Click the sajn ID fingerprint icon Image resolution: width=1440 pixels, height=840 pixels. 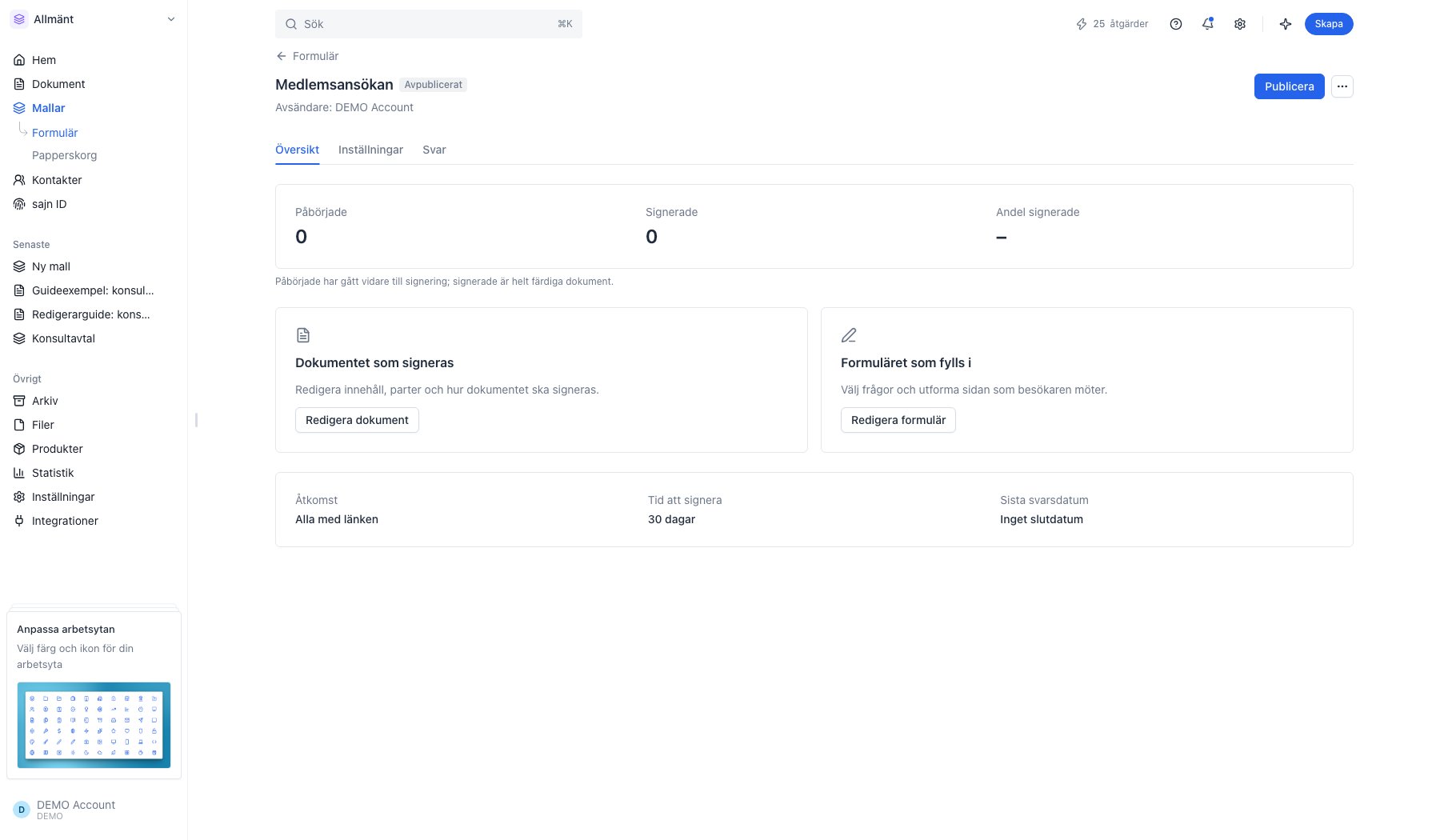pos(19,204)
